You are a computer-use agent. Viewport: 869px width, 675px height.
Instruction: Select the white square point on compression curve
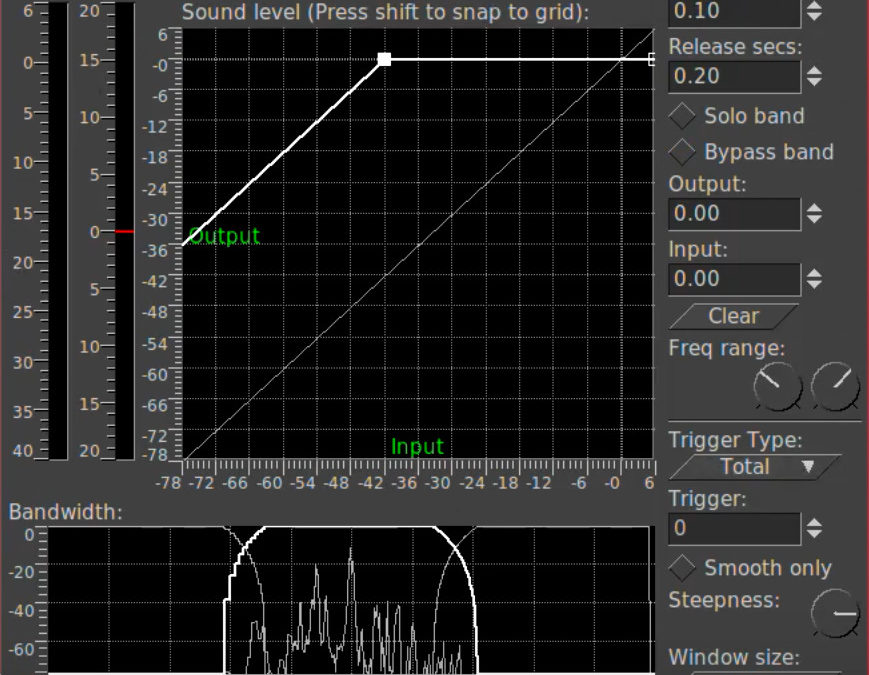point(384,60)
